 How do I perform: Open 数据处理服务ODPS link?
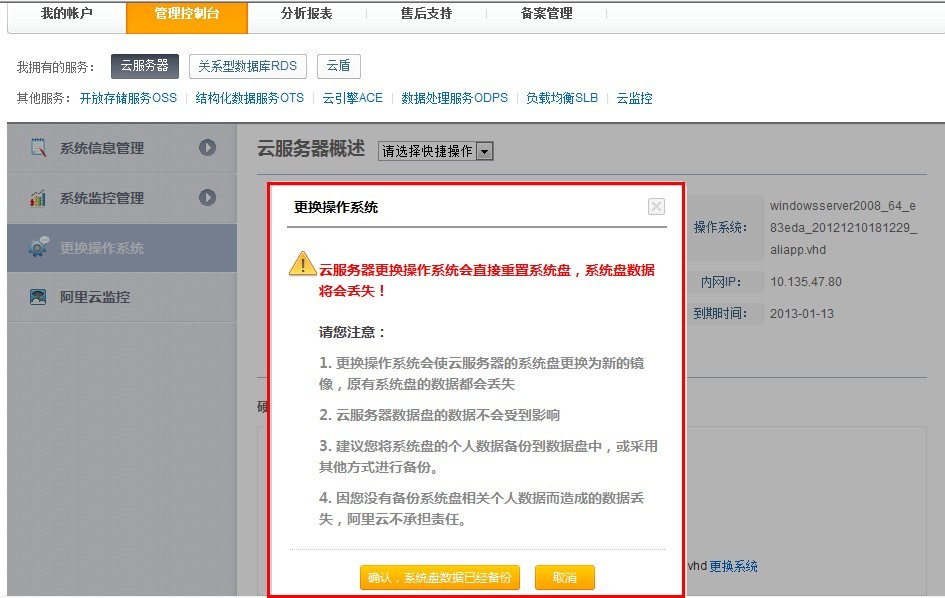pos(454,98)
